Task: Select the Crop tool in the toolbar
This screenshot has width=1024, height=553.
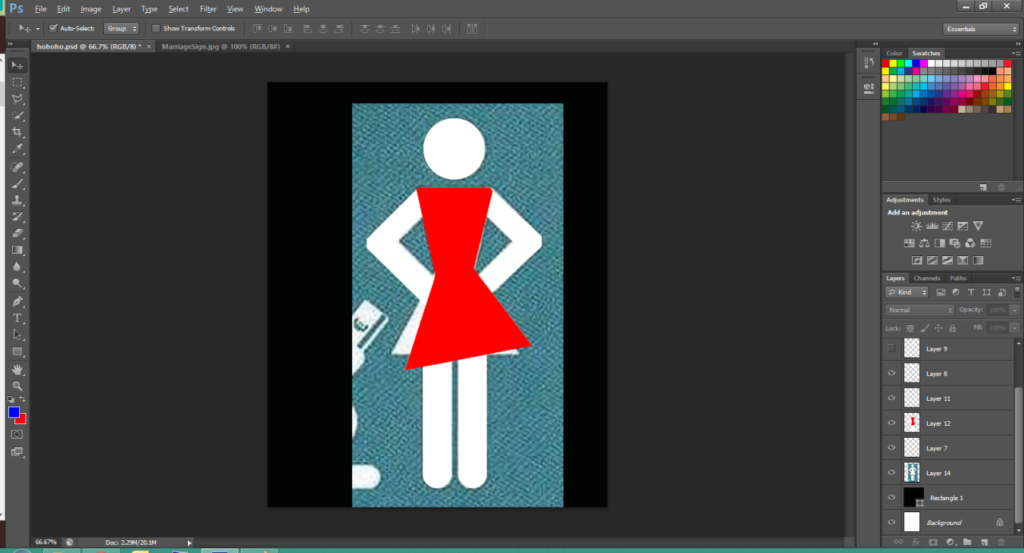Action: coord(18,132)
